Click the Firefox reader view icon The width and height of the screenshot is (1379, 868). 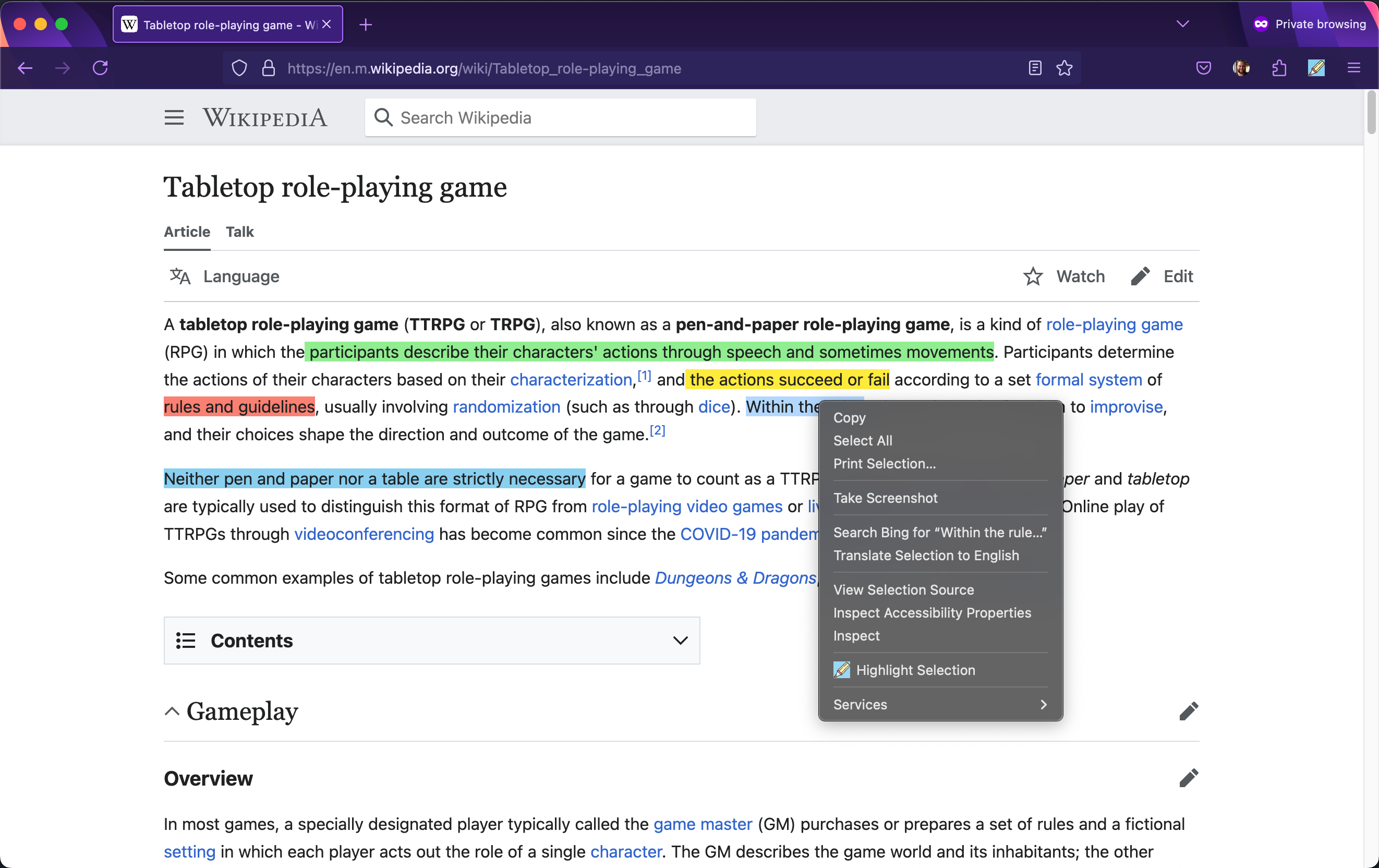pos(1035,68)
